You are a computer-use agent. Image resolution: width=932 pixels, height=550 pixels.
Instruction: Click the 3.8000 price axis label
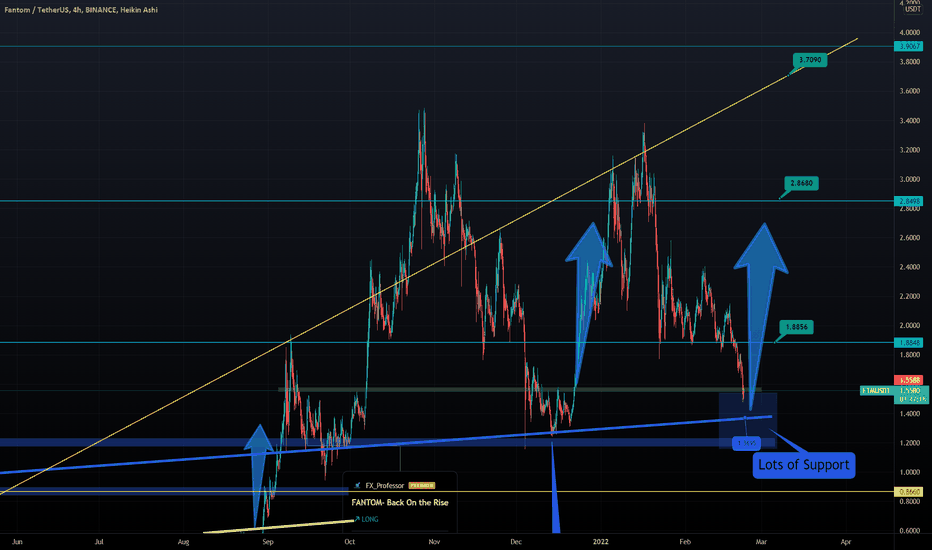click(909, 62)
